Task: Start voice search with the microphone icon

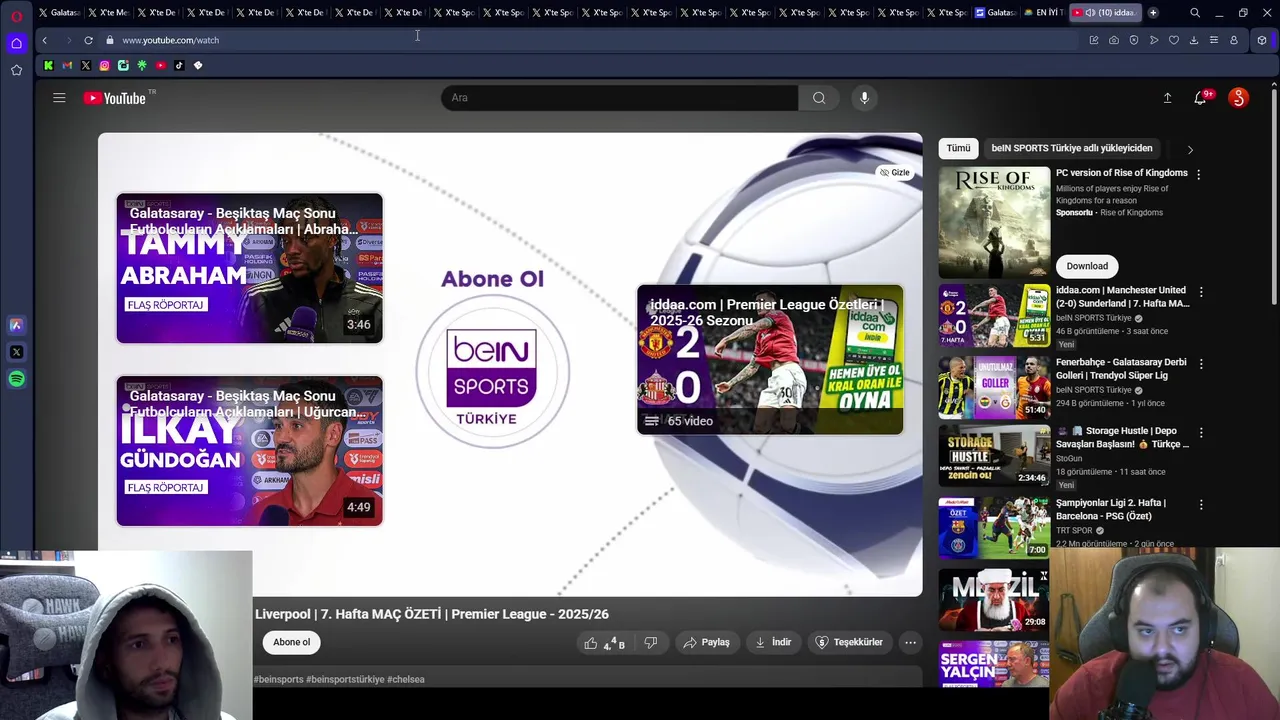Action: (865, 98)
